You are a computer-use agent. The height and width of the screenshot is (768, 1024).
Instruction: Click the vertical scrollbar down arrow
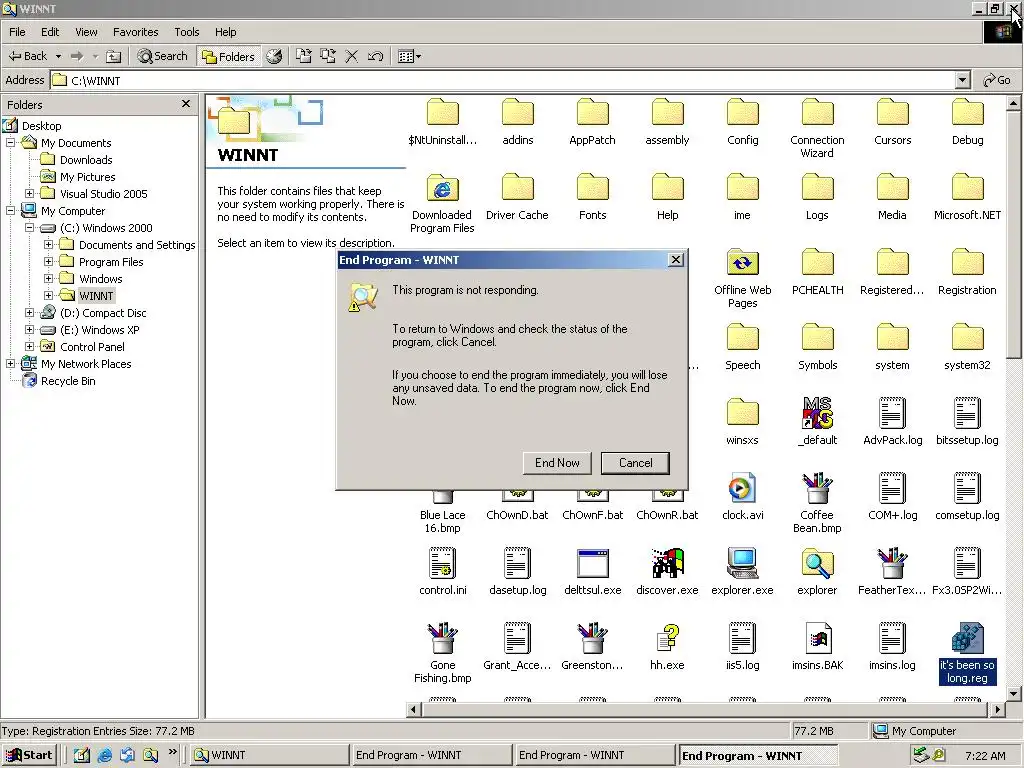tap(1014, 694)
